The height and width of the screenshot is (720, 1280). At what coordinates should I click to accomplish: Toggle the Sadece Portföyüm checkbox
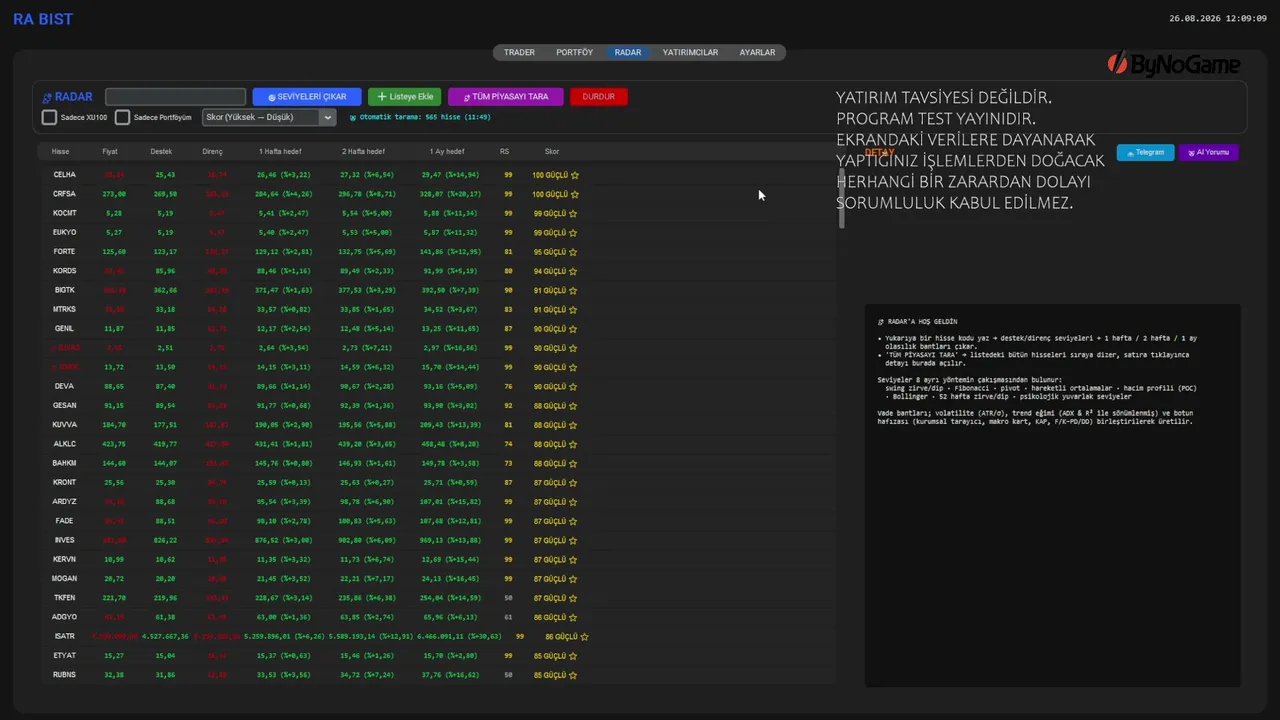(x=122, y=118)
